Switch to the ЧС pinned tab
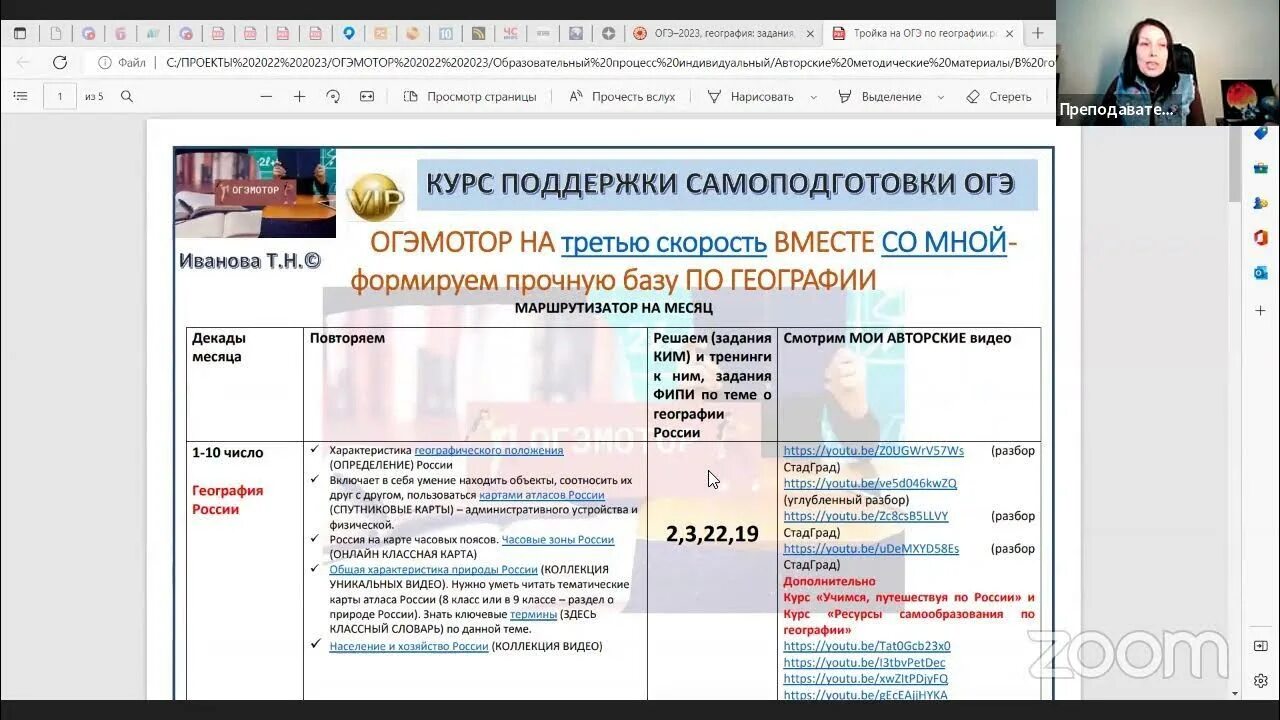Viewport: 1280px width, 720px height. (x=510, y=33)
